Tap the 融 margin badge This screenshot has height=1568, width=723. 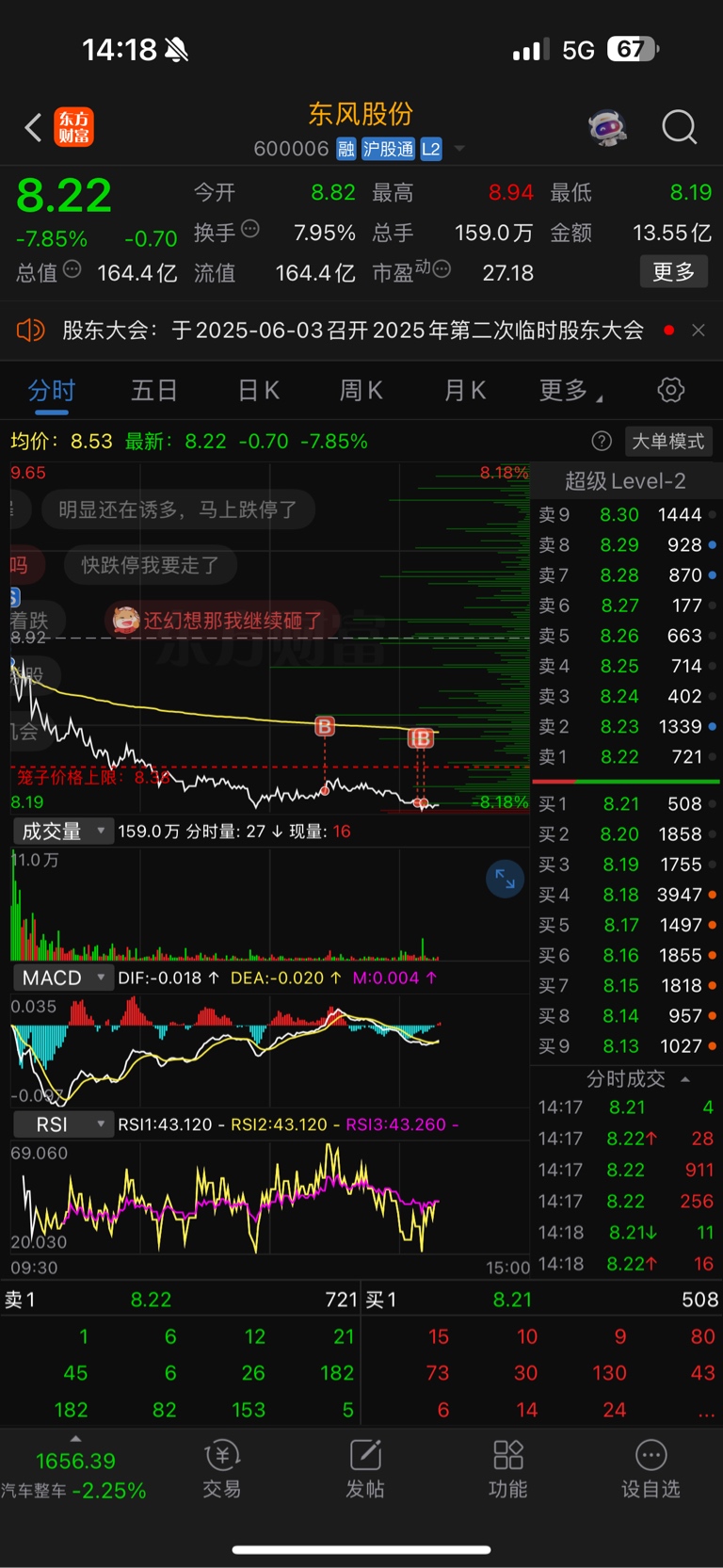[345, 149]
